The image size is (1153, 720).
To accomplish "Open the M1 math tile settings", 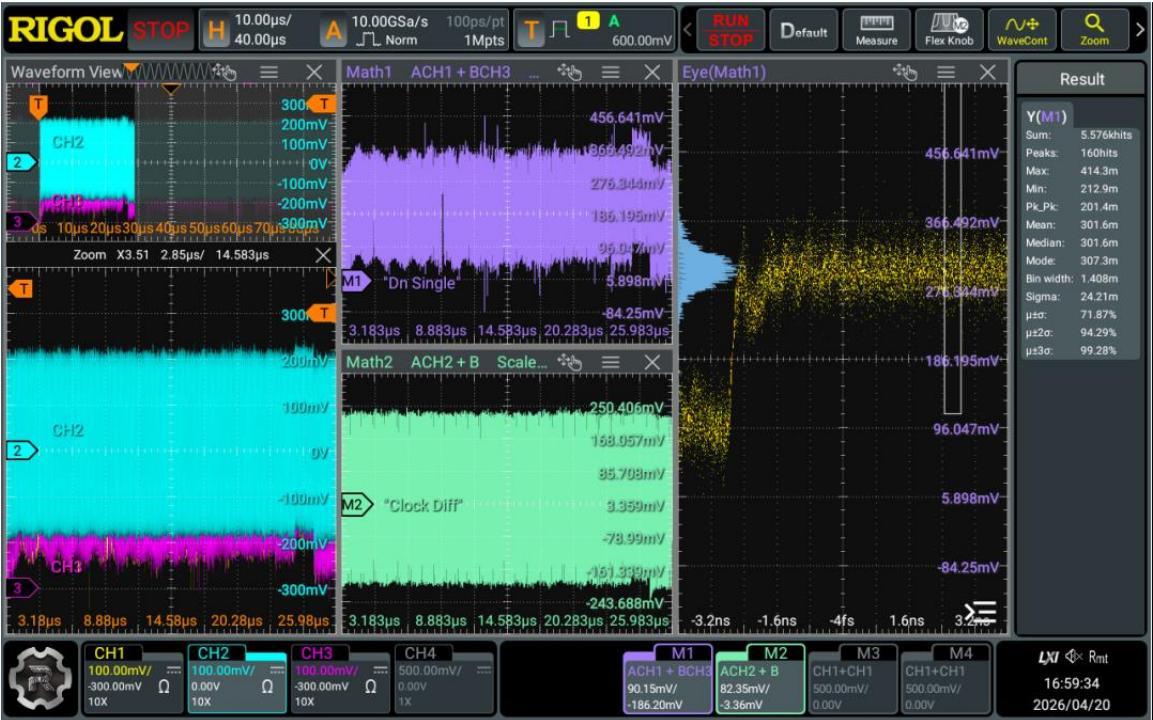I will pos(668,678).
